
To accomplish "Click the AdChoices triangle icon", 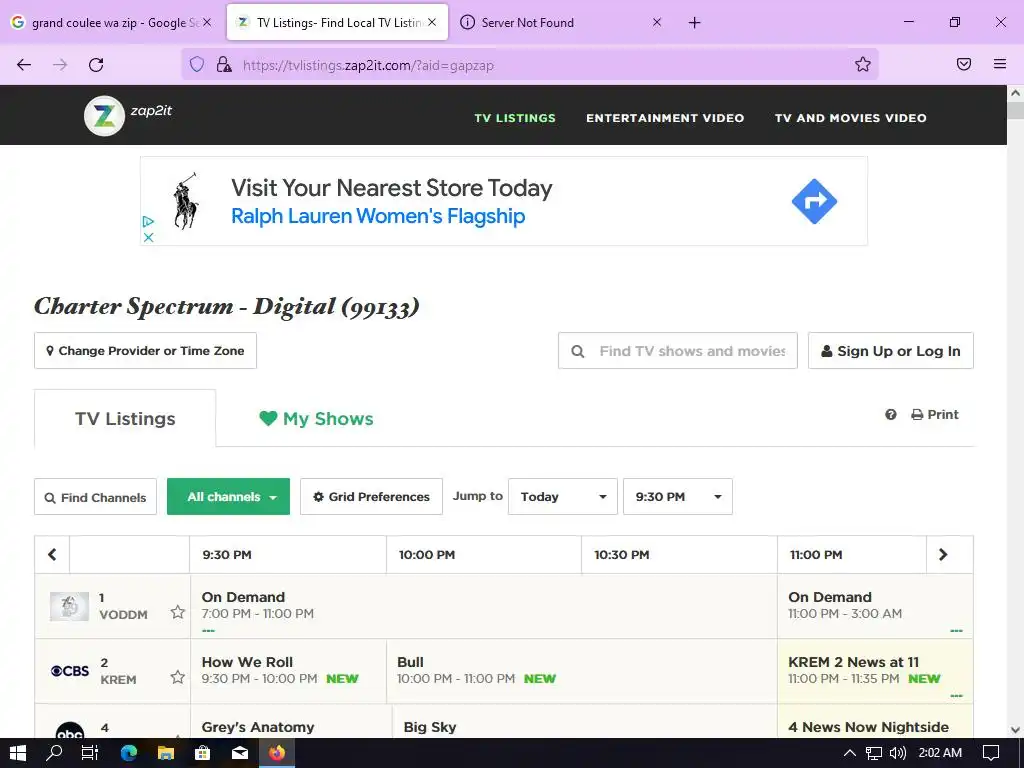I will tap(148, 222).
